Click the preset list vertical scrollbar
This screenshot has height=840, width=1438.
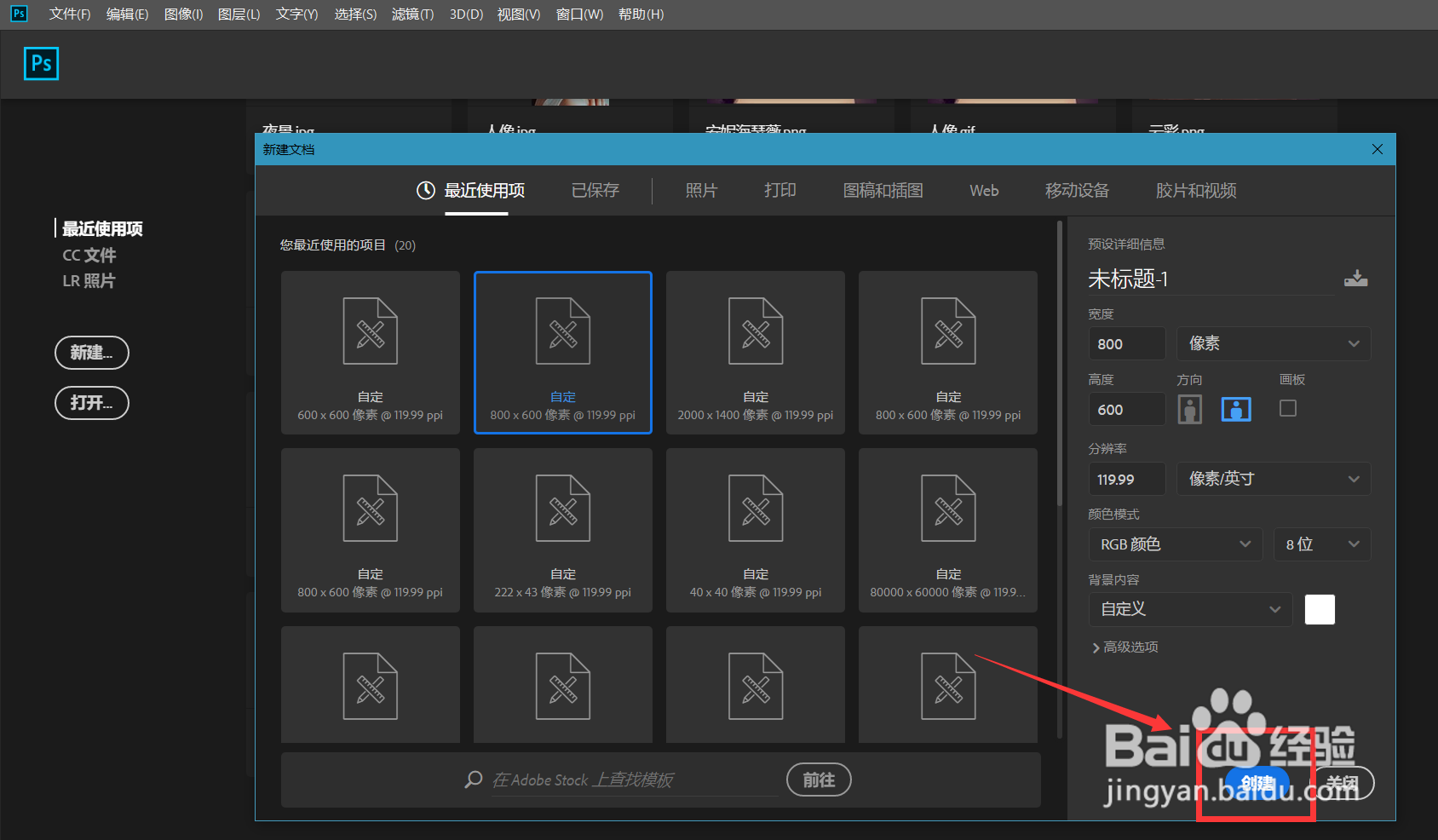point(1060,365)
